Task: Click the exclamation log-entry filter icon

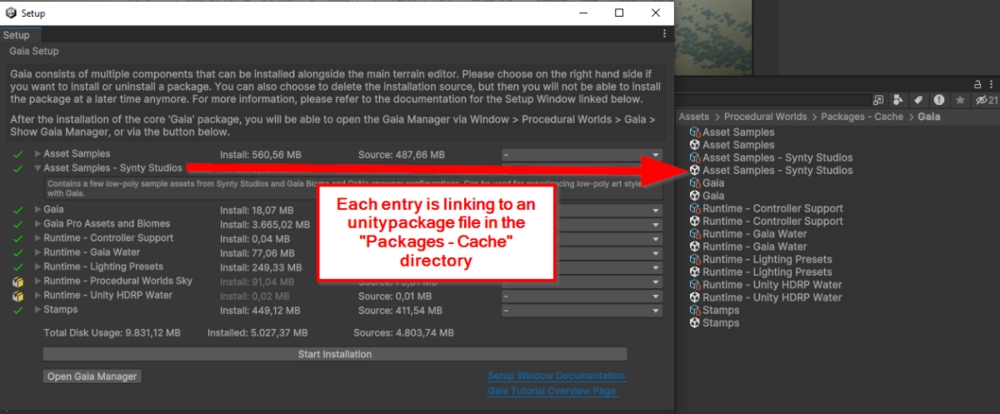Action: [939, 100]
